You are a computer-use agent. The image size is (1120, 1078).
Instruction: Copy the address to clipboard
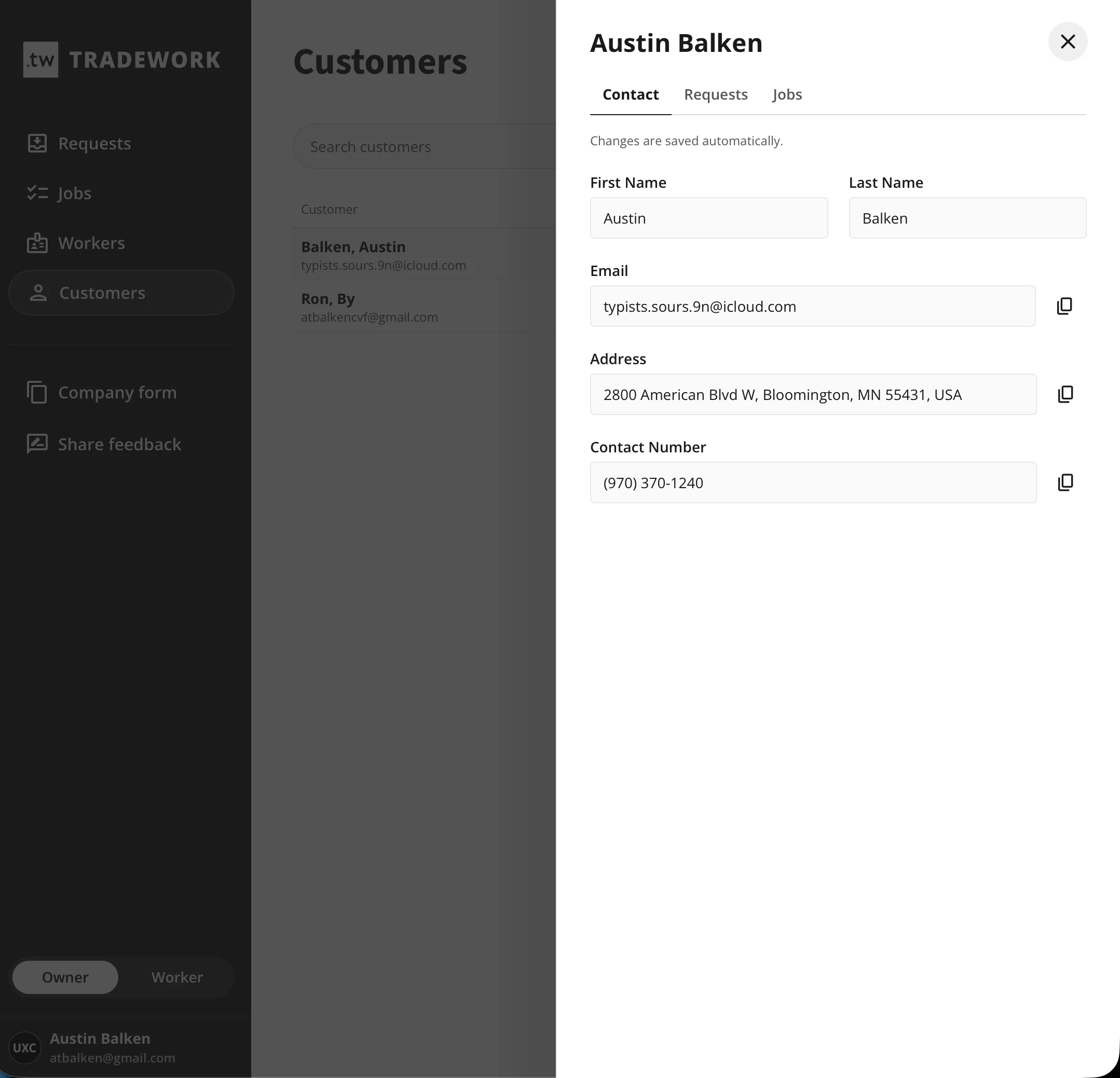coord(1066,394)
